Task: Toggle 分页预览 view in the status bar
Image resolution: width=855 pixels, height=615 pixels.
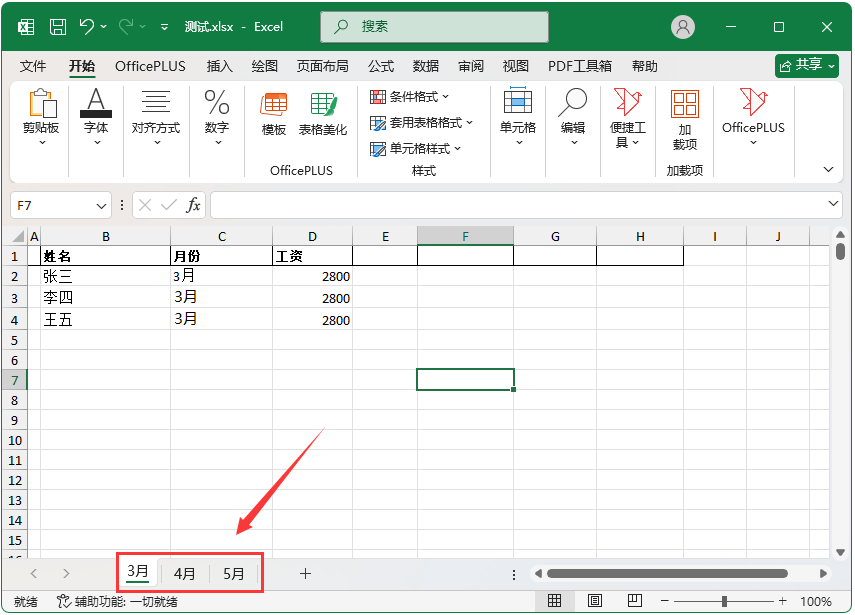Action: click(634, 601)
